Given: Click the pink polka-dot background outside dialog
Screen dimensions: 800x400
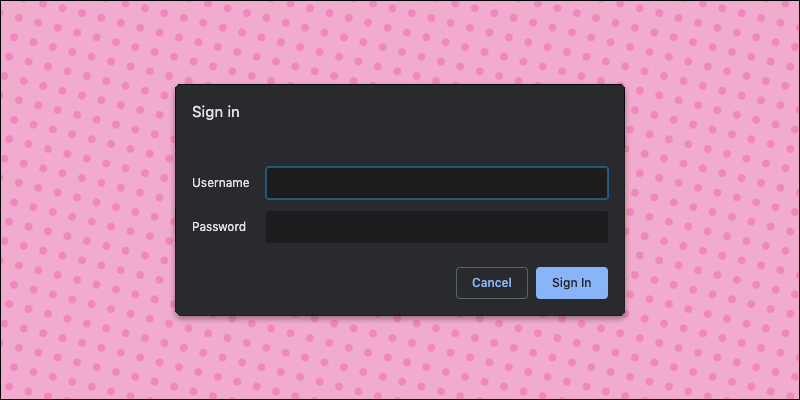Looking at the screenshot, I should (87, 204).
